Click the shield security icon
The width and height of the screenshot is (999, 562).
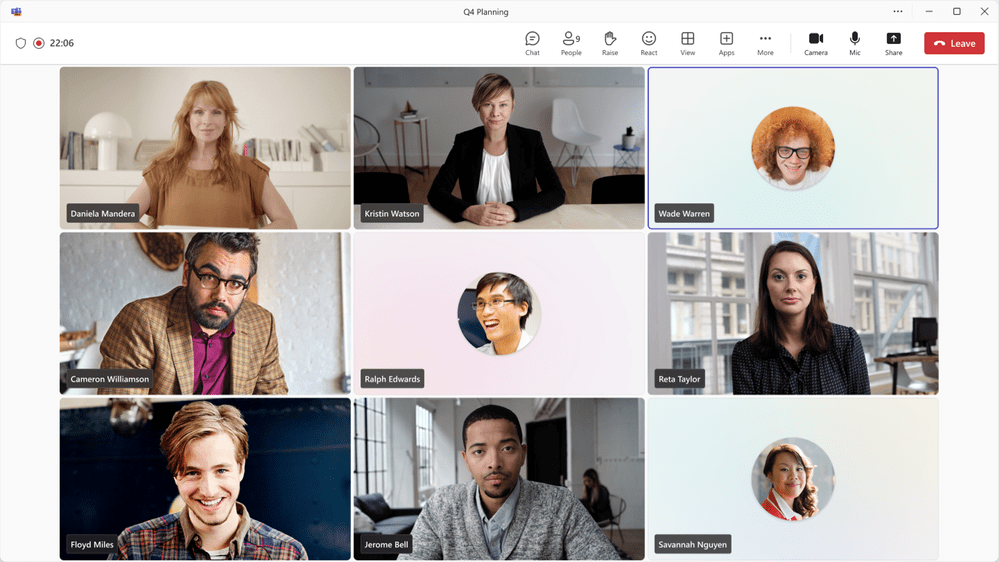click(x=20, y=43)
